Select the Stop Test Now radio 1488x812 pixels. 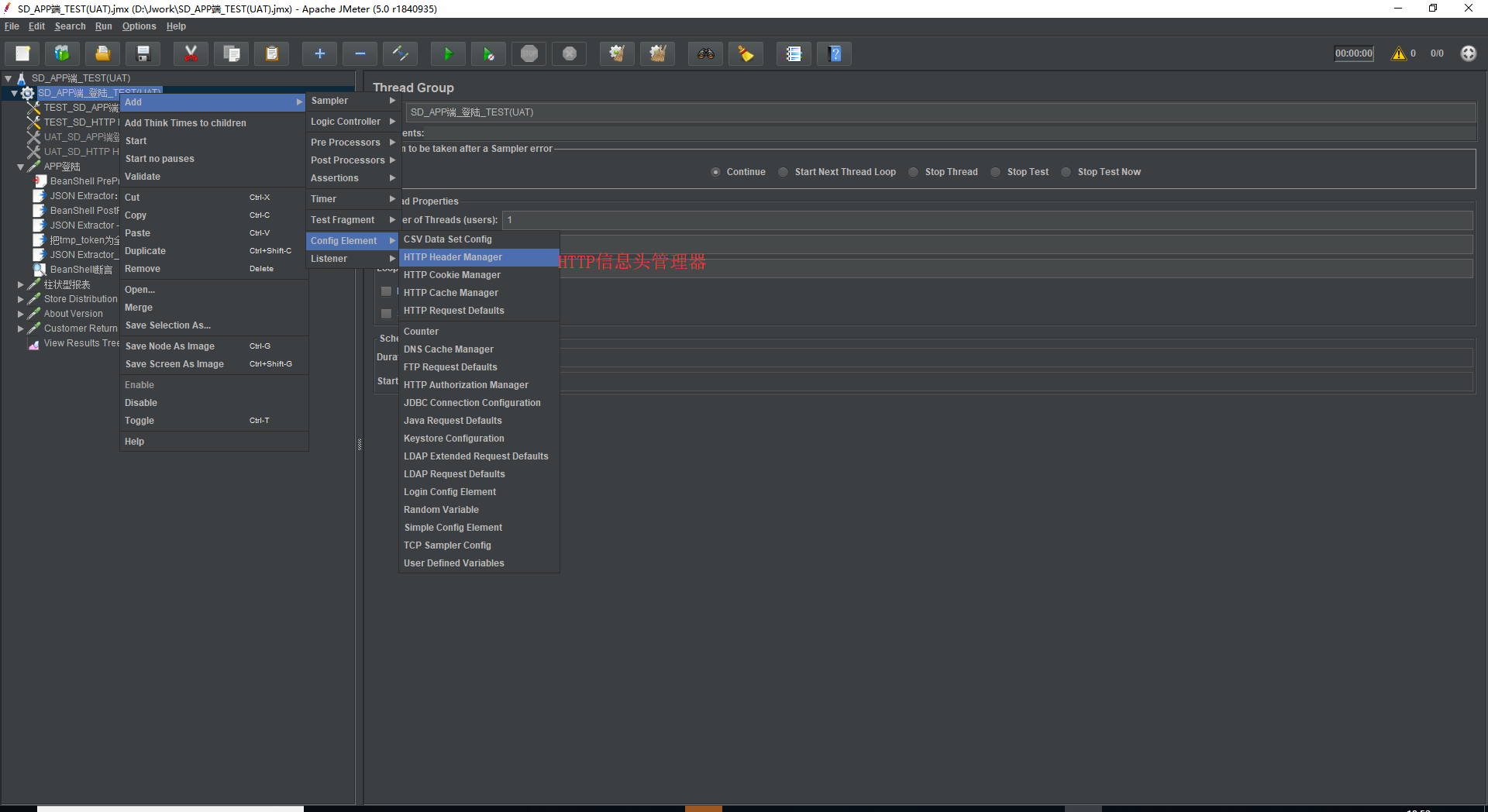click(x=1066, y=172)
